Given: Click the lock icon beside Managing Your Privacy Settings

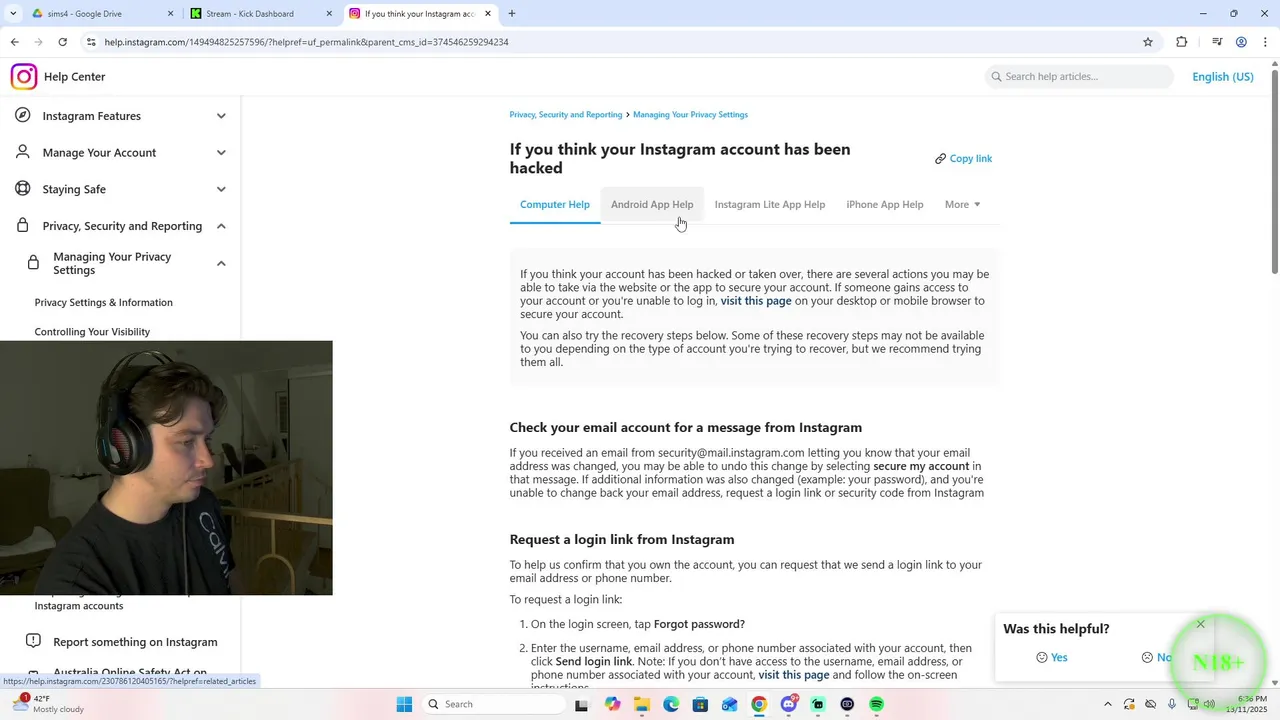Looking at the screenshot, I should (33, 263).
